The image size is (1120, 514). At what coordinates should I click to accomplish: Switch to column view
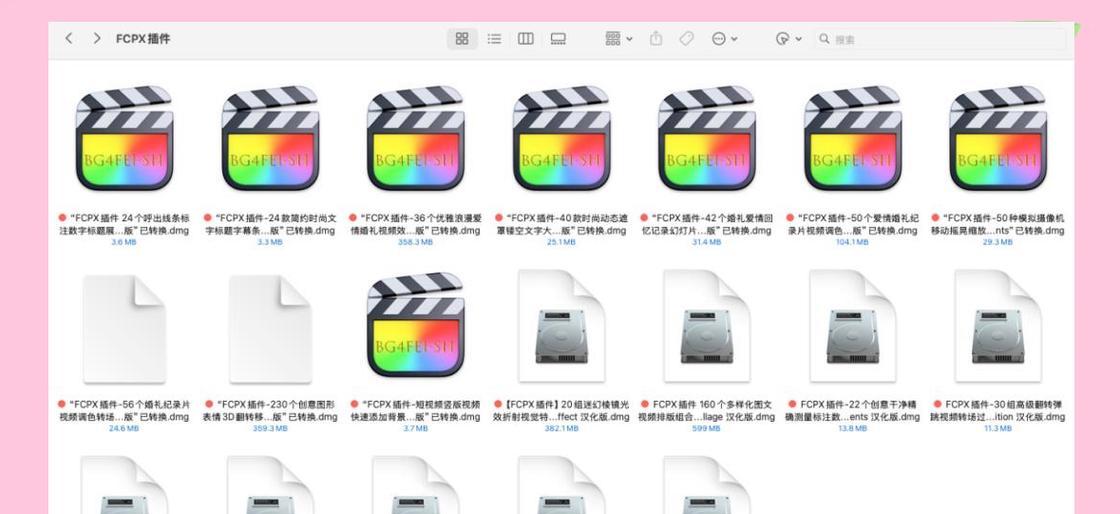(526, 39)
